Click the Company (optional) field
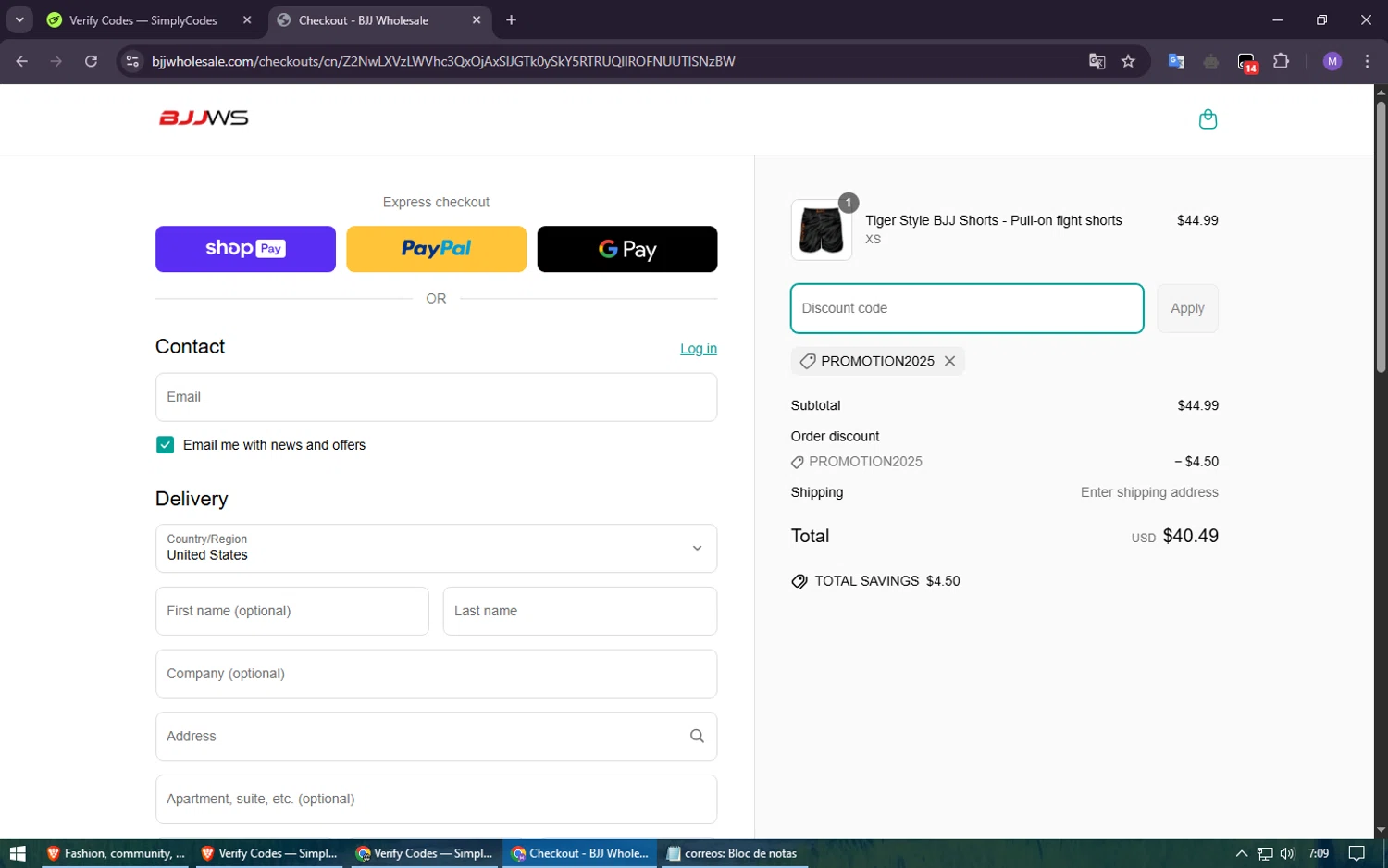Screen dimensions: 1388x868 [436, 674]
